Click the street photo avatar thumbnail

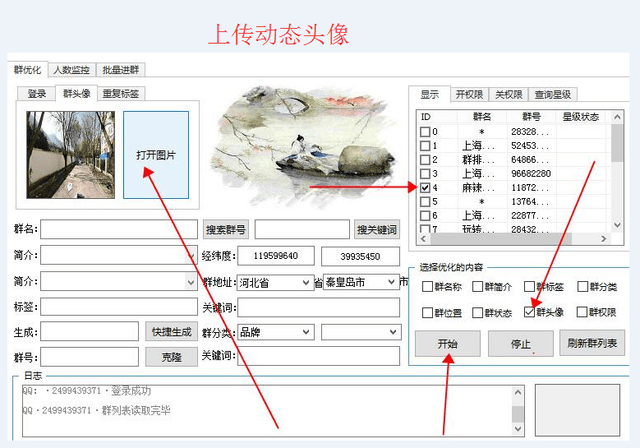pos(71,155)
